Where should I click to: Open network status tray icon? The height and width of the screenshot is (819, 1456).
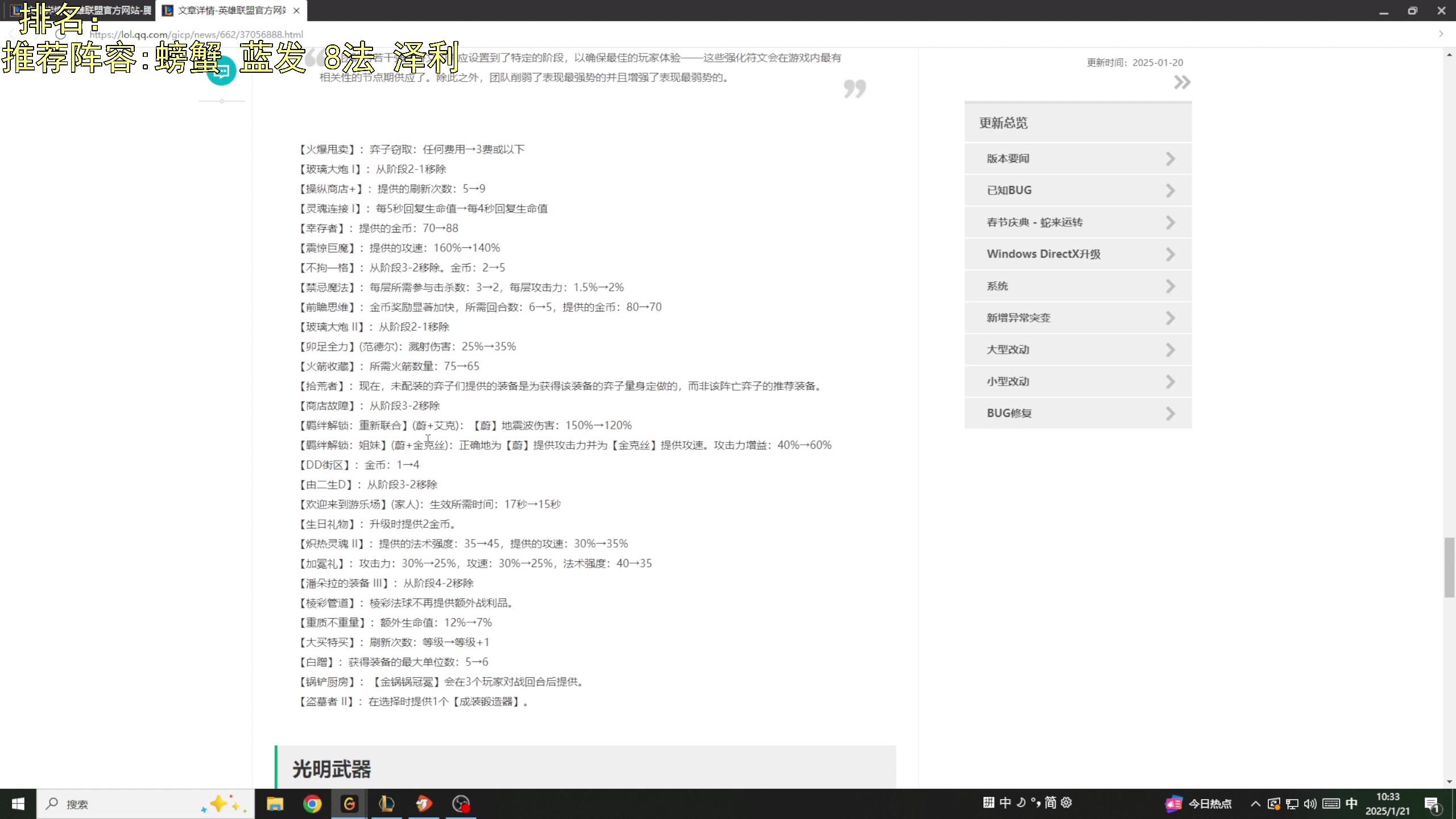click(x=1292, y=804)
